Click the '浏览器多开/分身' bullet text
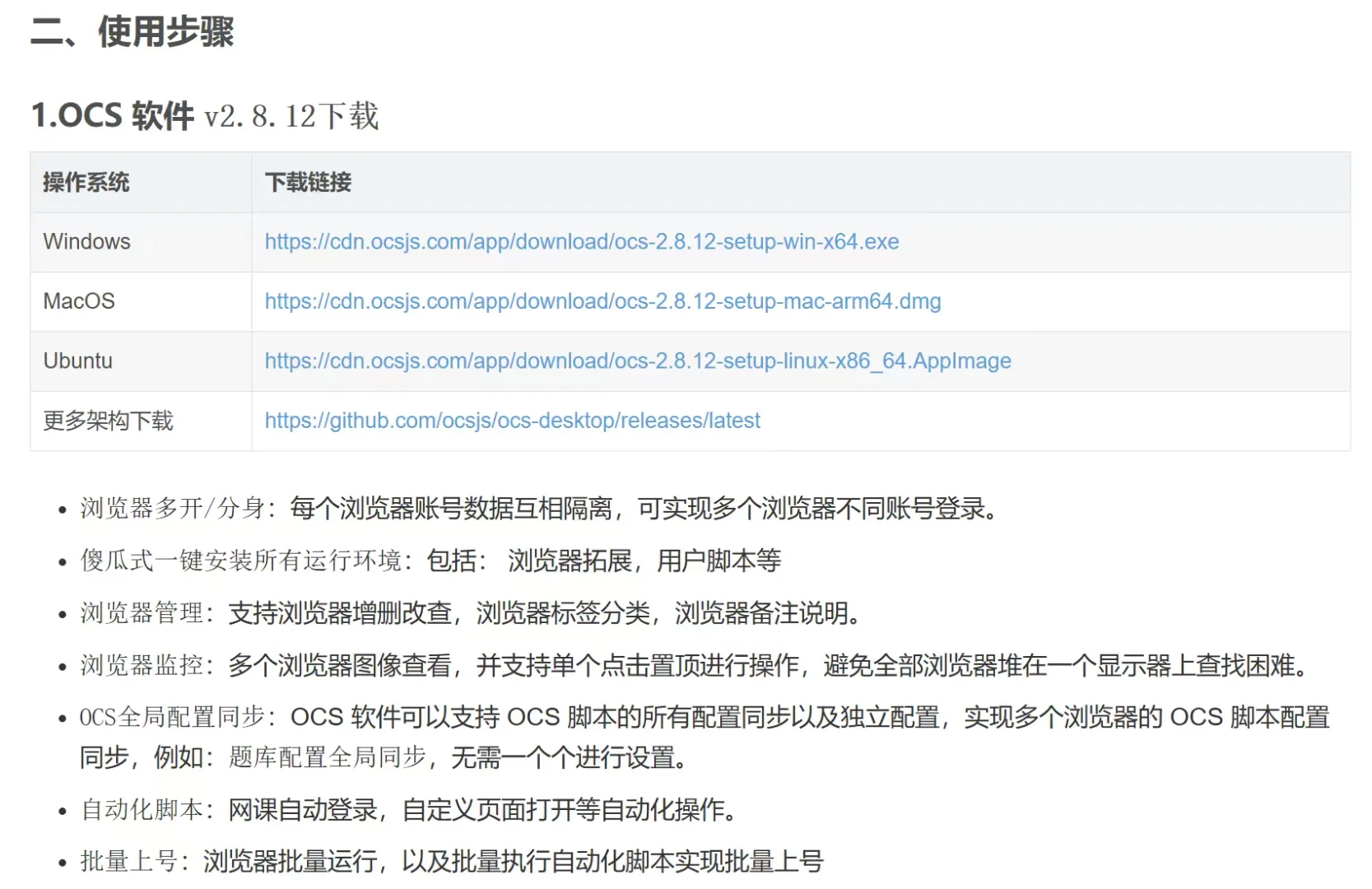Screen dimensions: 1372x889 172,509
